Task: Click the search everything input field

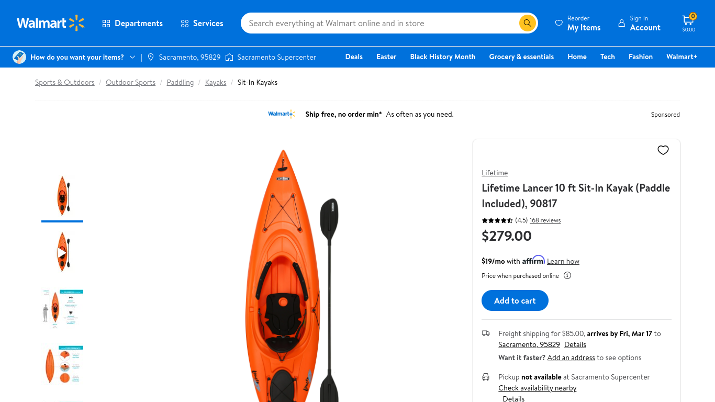Action: click(x=380, y=23)
